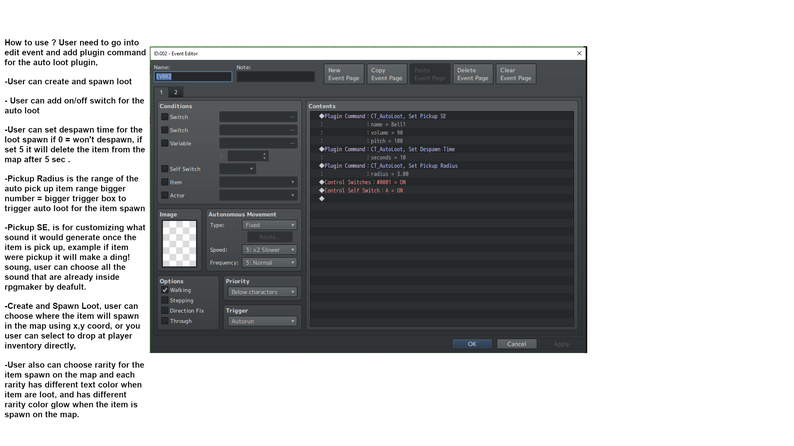The image size is (794, 446).
Task: Uncheck the Walking option
Action: [x=165, y=290]
